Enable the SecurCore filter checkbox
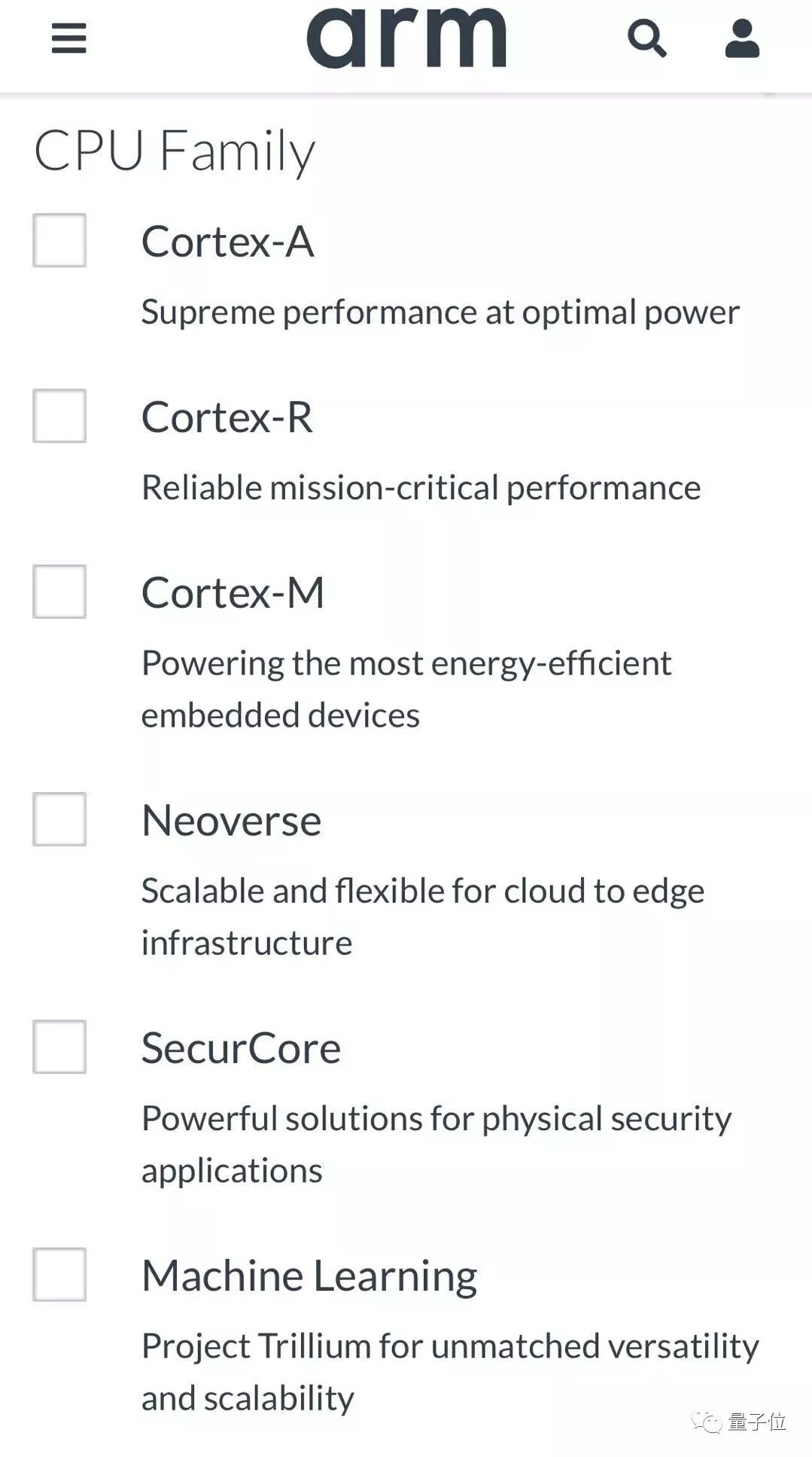The height and width of the screenshot is (1457, 812). click(x=59, y=1048)
